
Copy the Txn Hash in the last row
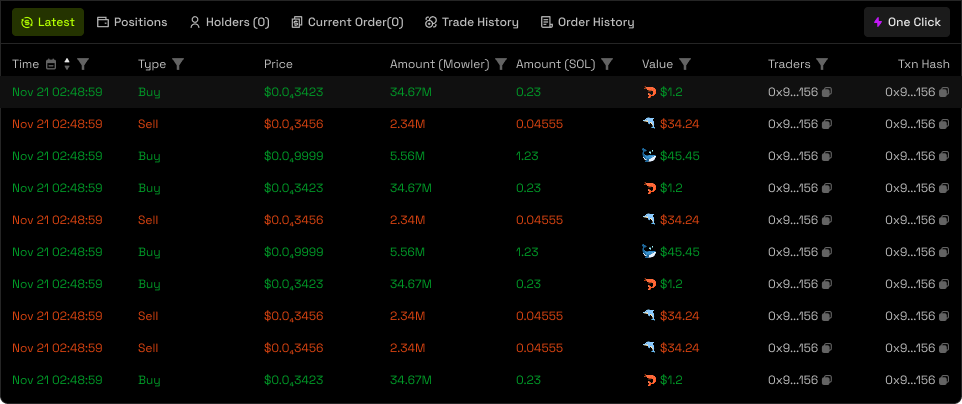944,380
